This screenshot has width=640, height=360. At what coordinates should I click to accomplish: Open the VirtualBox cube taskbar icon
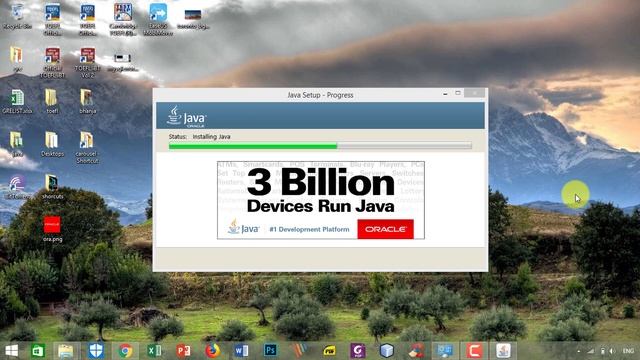[x=387, y=351]
